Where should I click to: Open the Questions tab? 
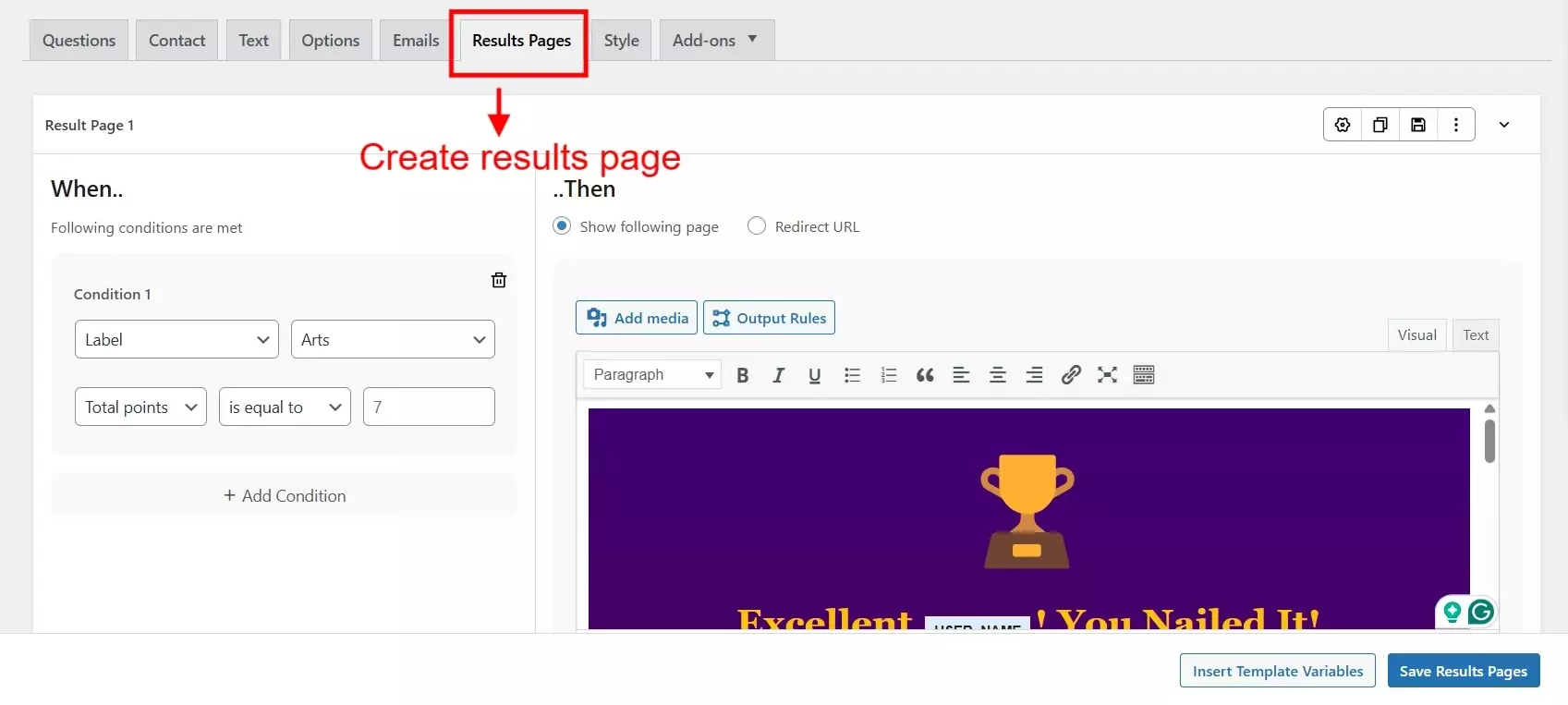point(79,41)
